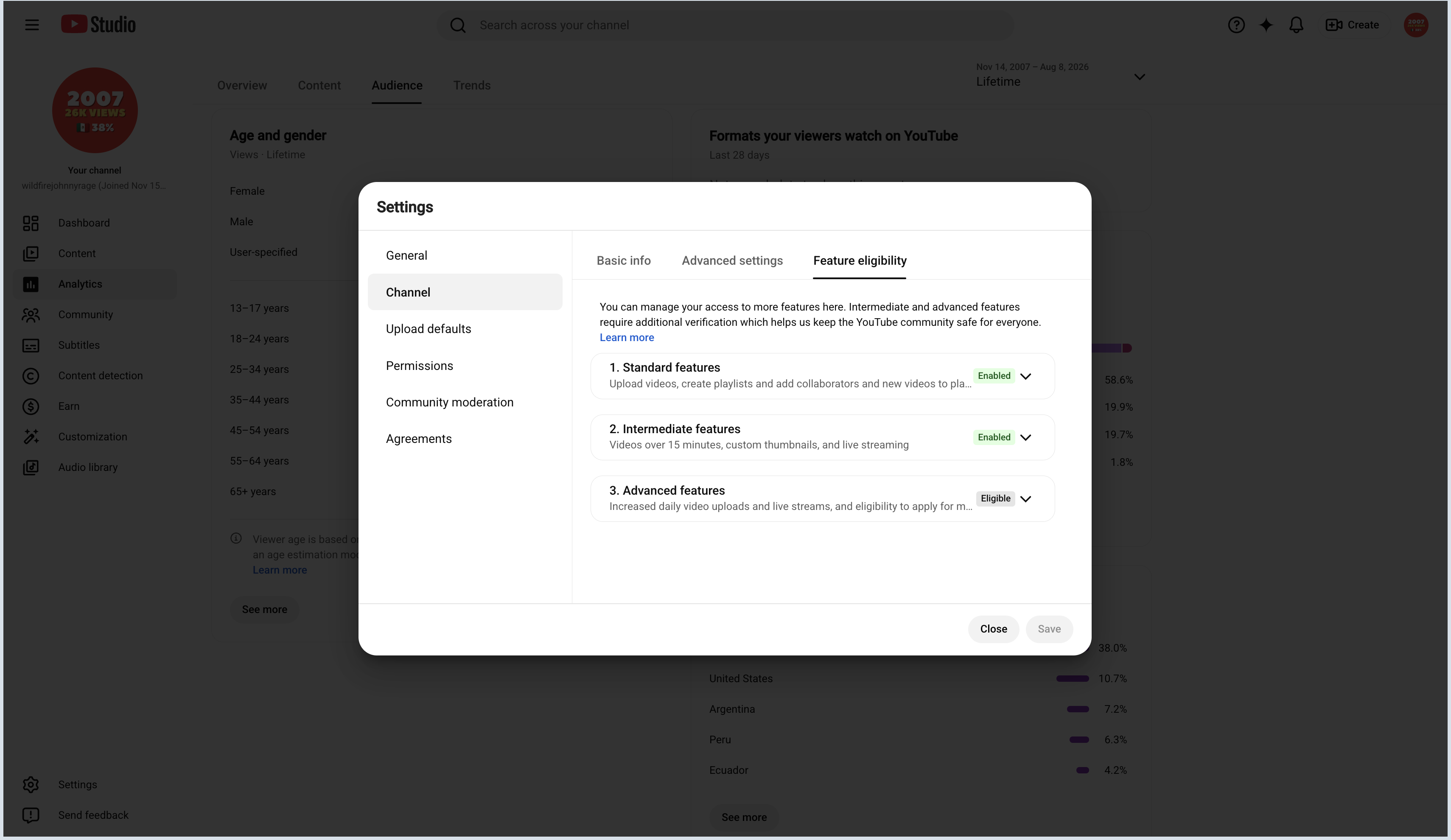
Task: Click the Eligible badge for Advanced features
Action: (x=995, y=498)
